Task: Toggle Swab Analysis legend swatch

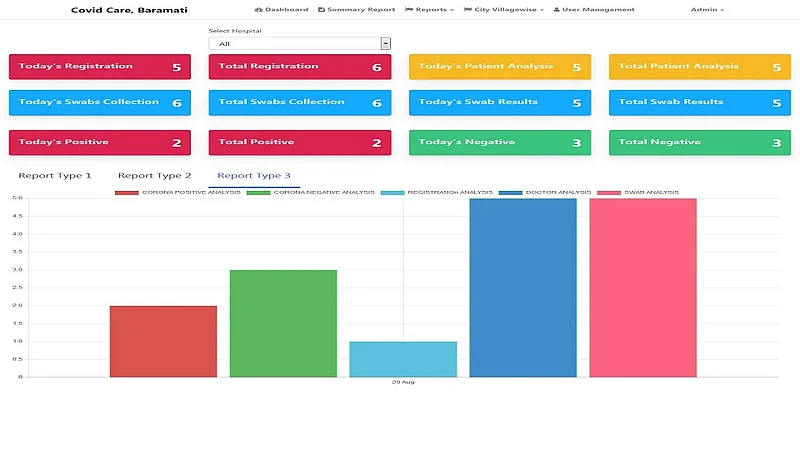Action: point(609,193)
